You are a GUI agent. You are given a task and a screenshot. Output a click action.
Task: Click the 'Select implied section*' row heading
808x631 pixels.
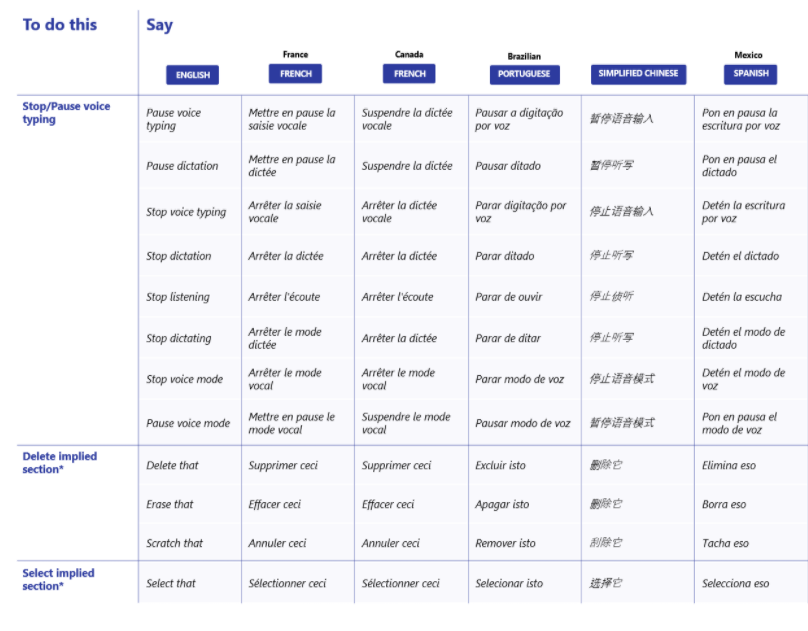click(58, 579)
